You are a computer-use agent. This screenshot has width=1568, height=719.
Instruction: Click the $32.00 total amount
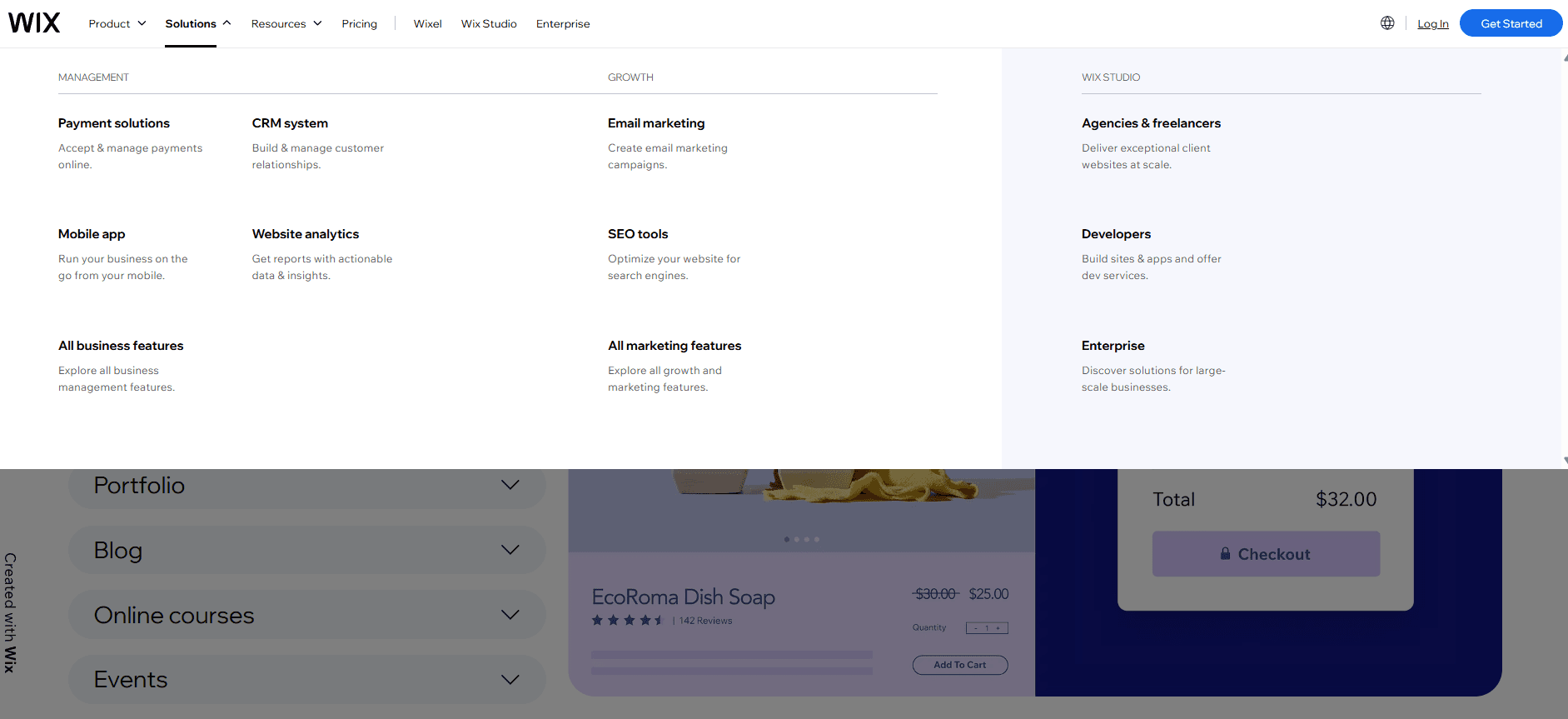pyautogui.click(x=1346, y=499)
